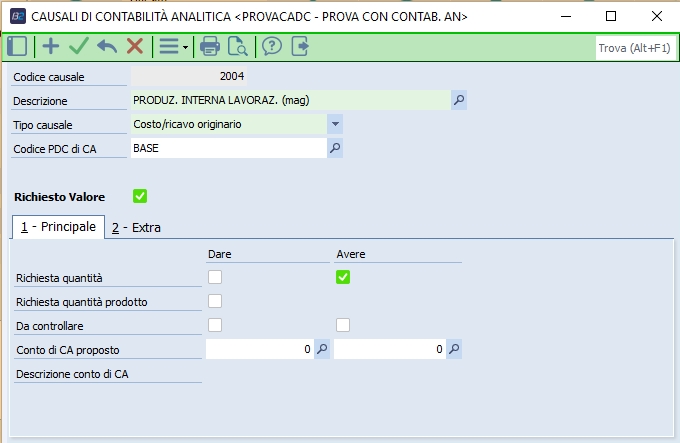The image size is (680, 443).
Task: Uncheck the Richiesto Valore checkbox
Action: [x=140, y=196]
